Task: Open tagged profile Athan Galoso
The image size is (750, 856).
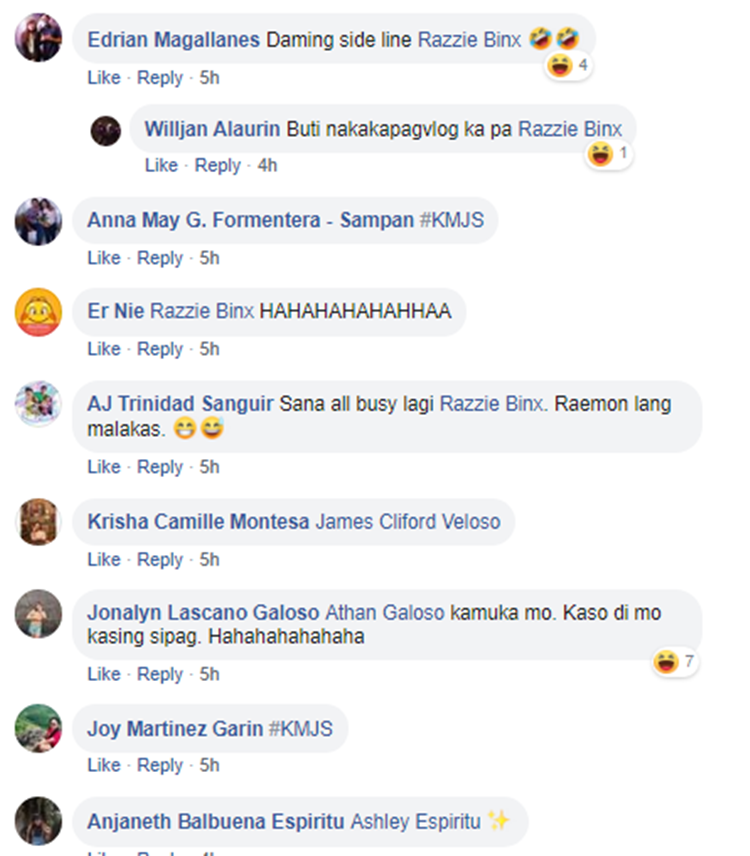Action: point(385,613)
